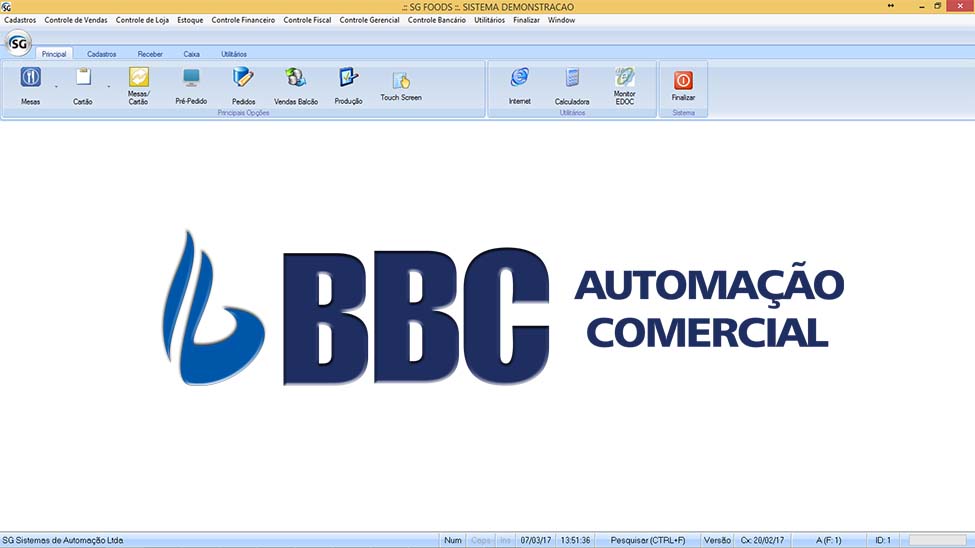Launch the Touch Screen mode icon
Viewport: 975px width, 548px height.
point(401,81)
